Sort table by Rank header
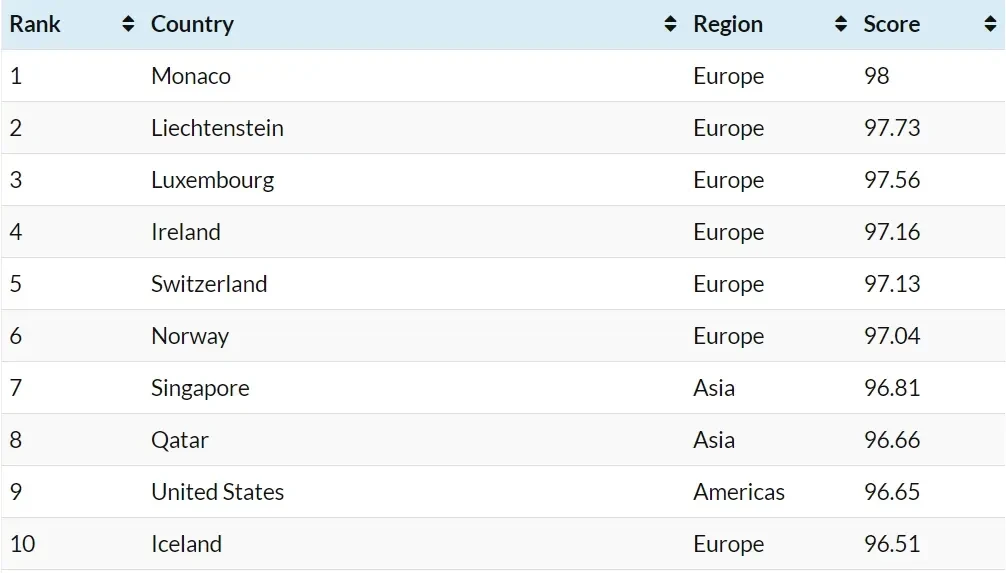 coord(35,24)
